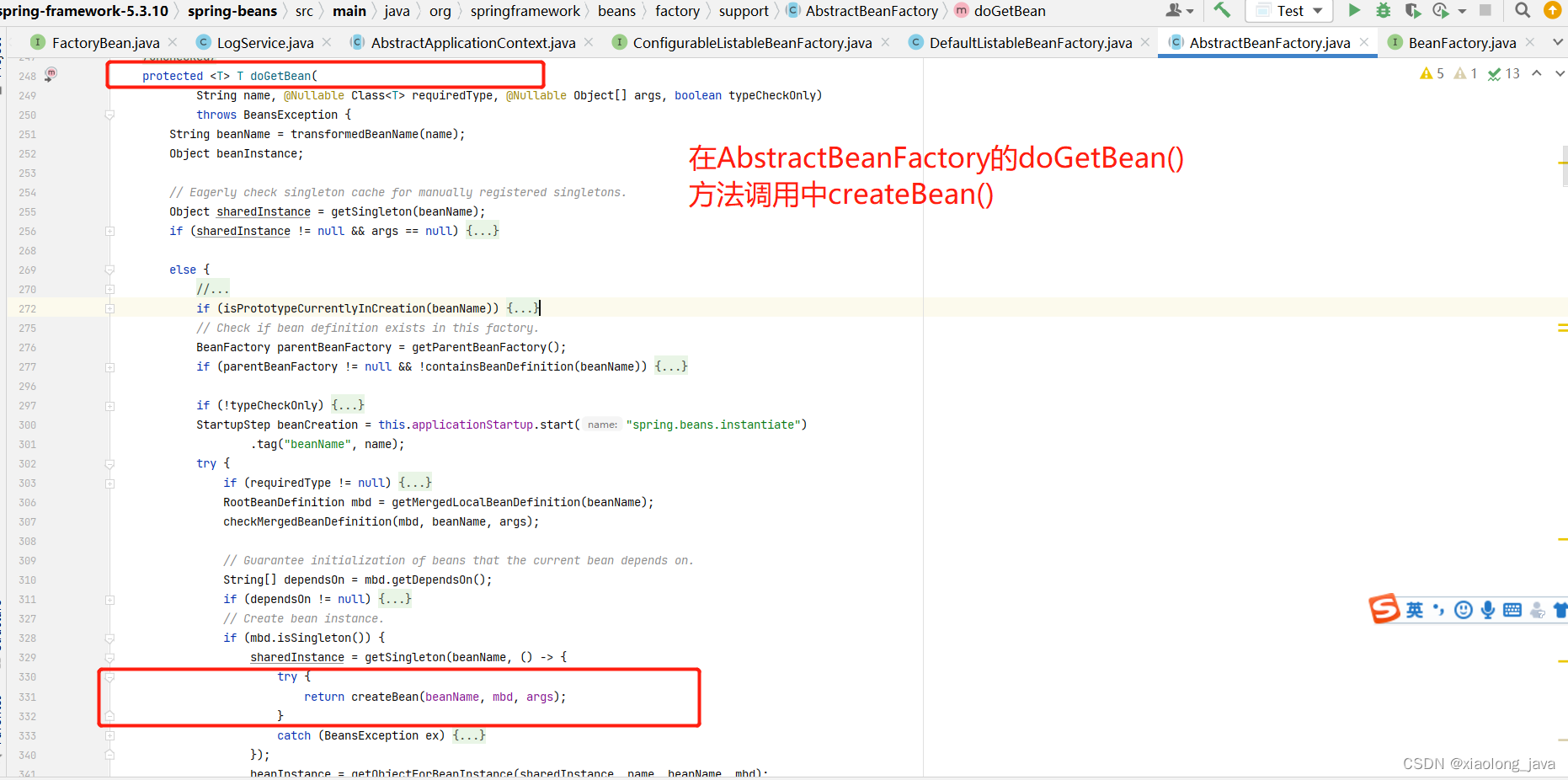Click the Build project hammer icon
Viewport: 1568px width, 780px height.
1222,10
